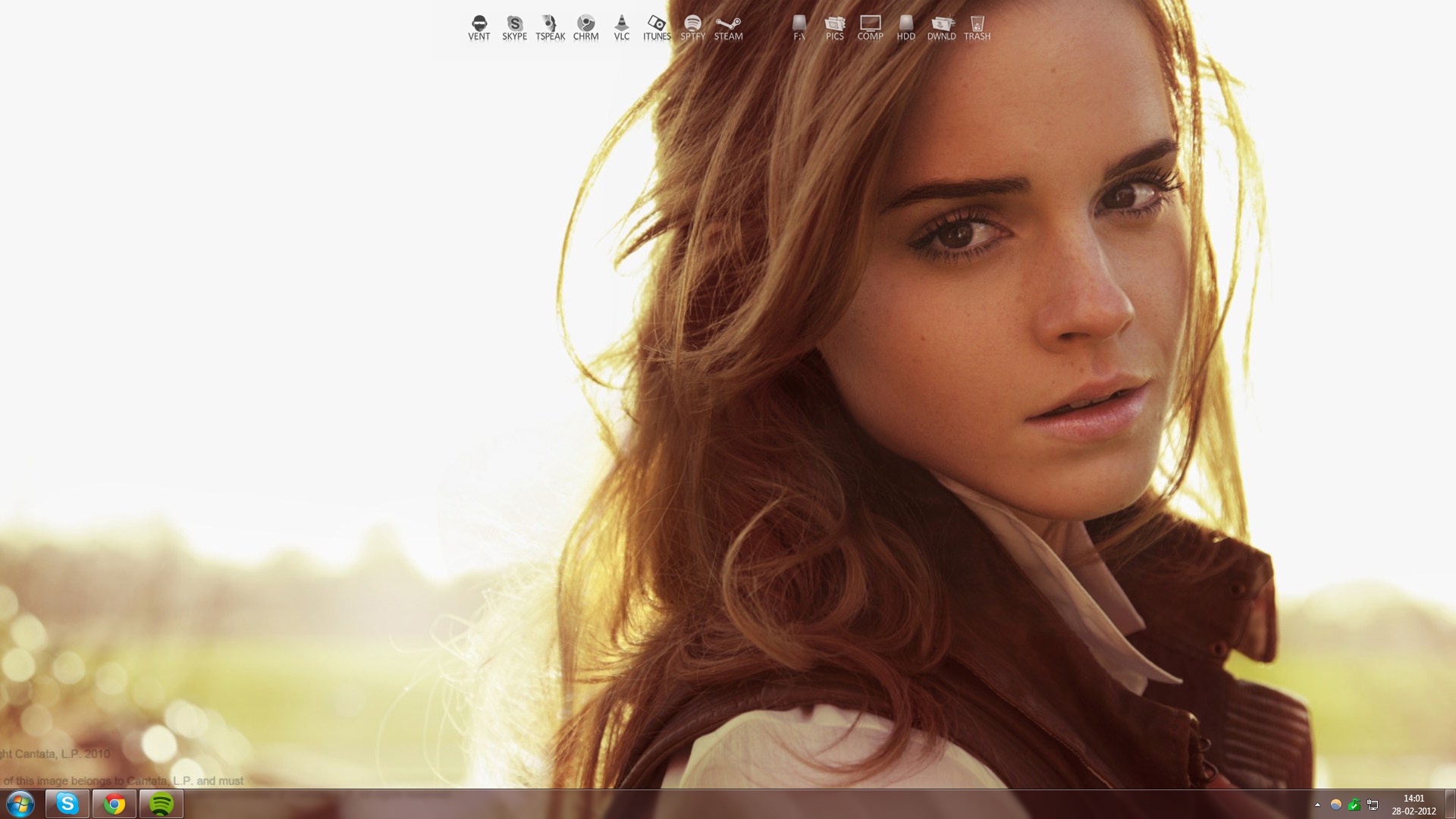Open the network status tray icon
This screenshot has height=819, width=1456.
[x=1373, y=805]
